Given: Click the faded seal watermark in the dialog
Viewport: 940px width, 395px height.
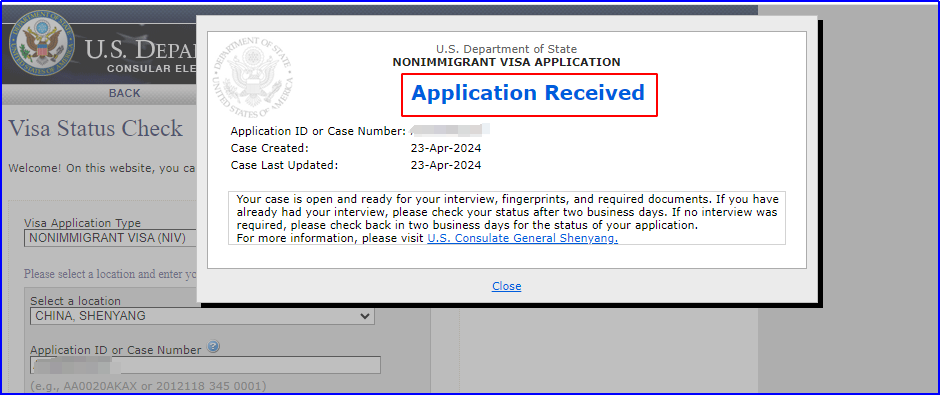Looking at the screenshot, I should (x=252, y=77).
